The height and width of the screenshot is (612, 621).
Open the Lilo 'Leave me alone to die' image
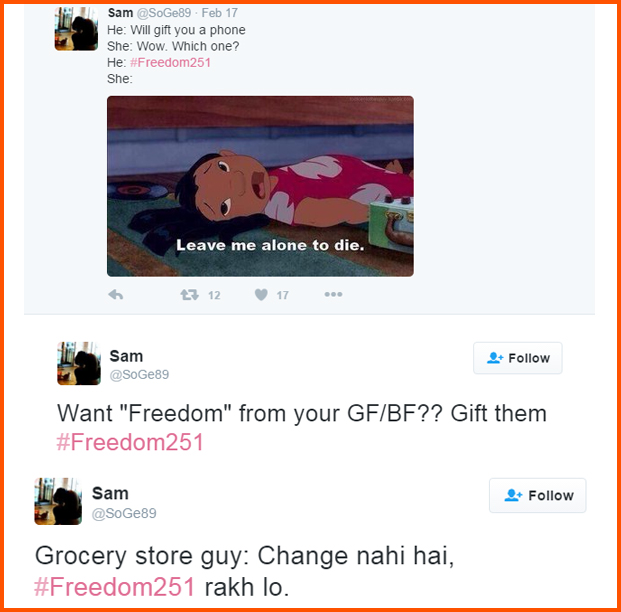point(260,186)
